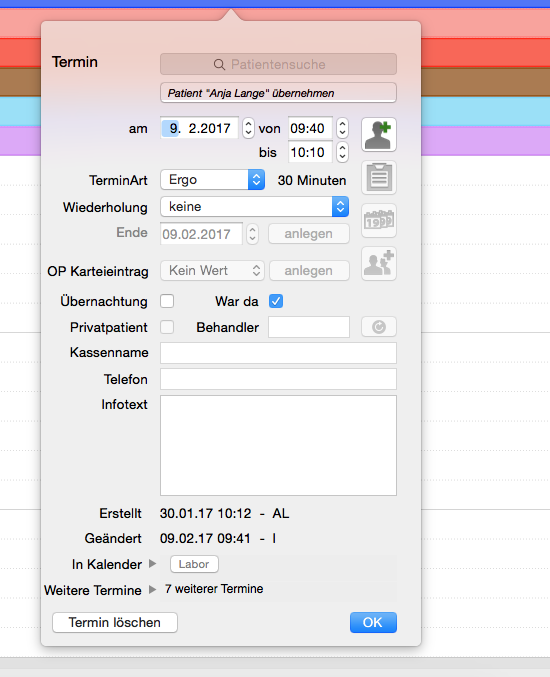Screen dimensions: 550x677
Task: Uncheck the War da checkbox
Action: pyautogui.click(x=276, y=301)
